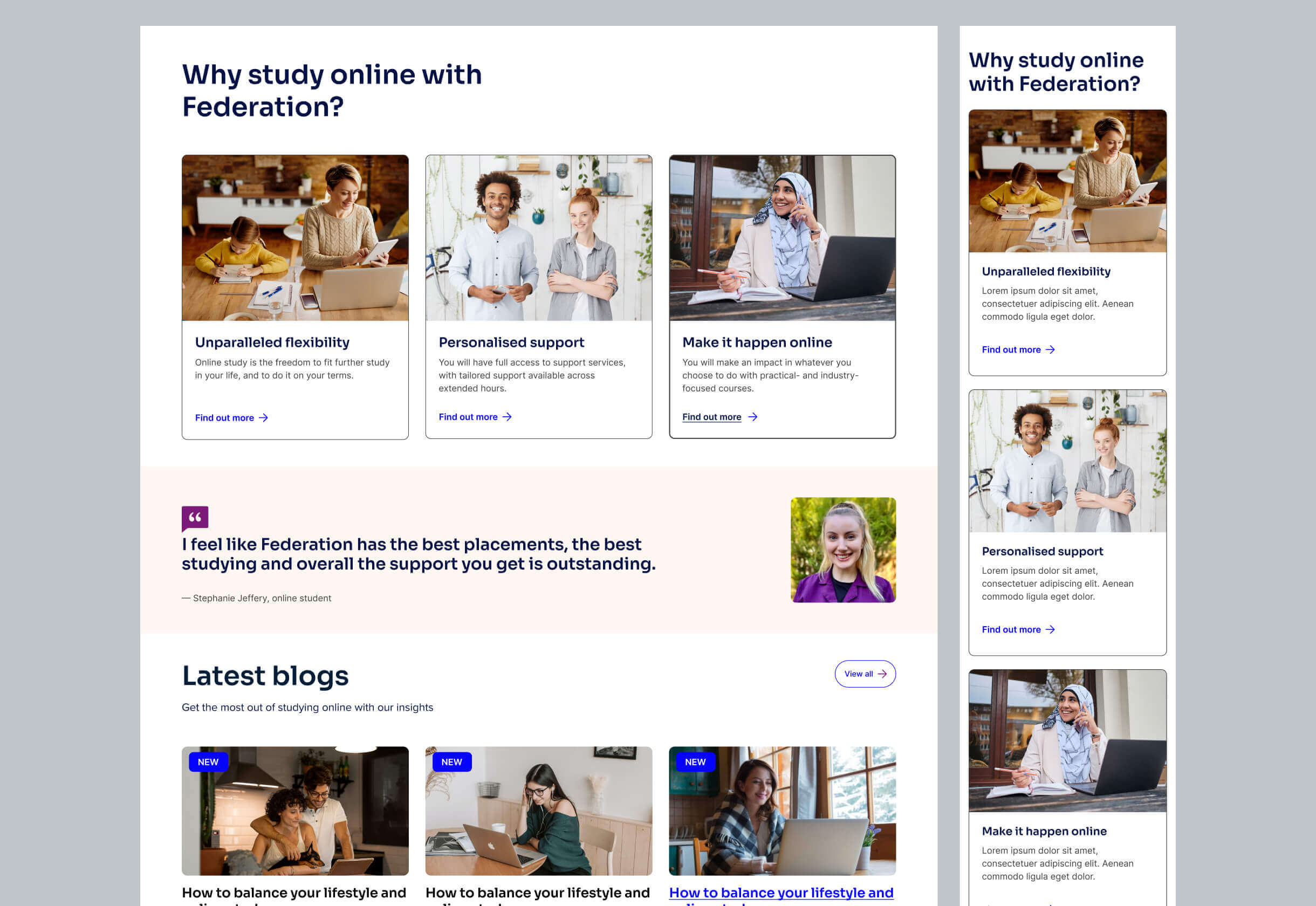This screenshot has height=906, width=1316.
Task: Open first blog title How to balance your lifestyle
Action: pos(294,895)
